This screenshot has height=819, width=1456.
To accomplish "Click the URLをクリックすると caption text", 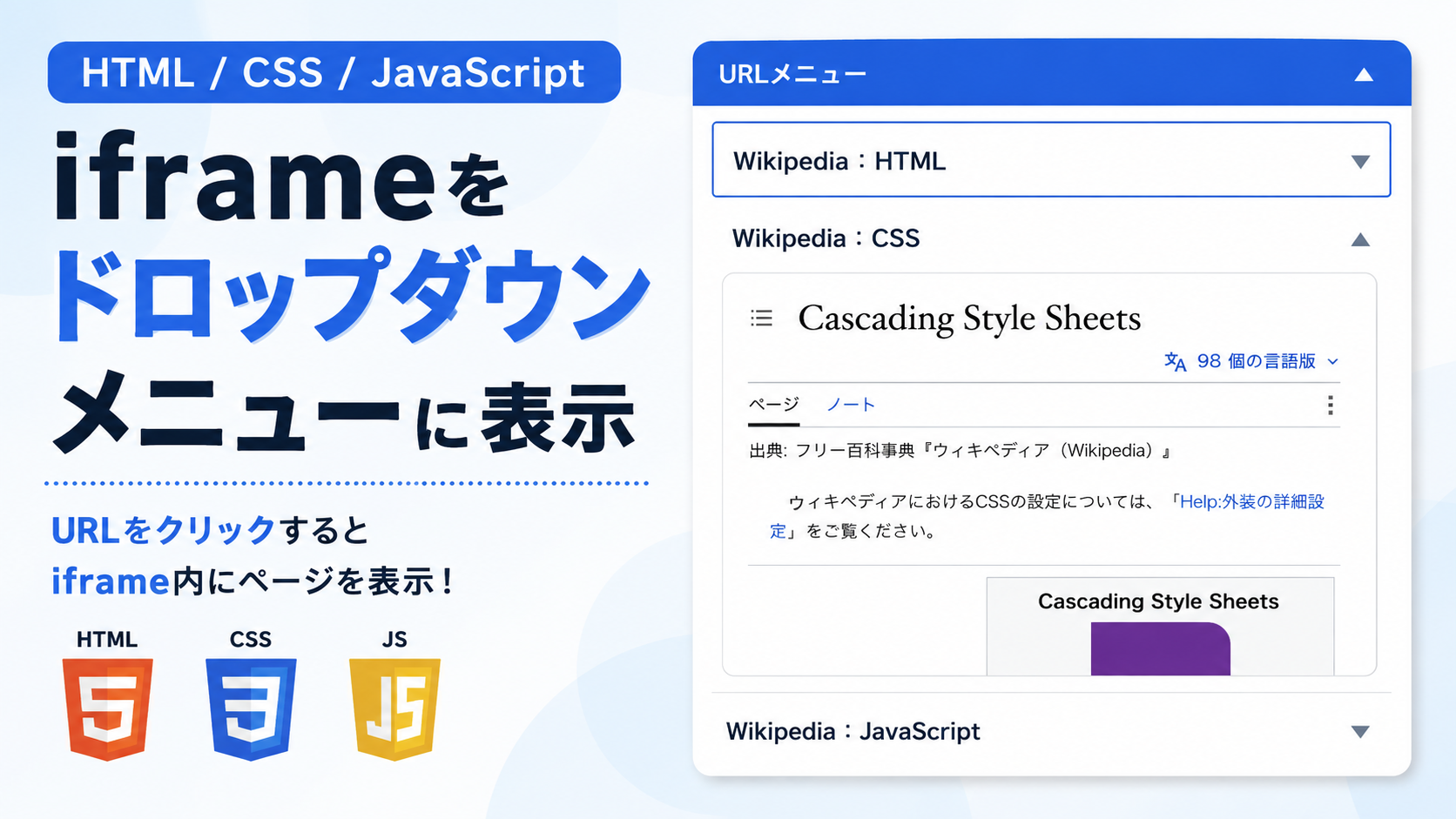I will tap(210, 530).
